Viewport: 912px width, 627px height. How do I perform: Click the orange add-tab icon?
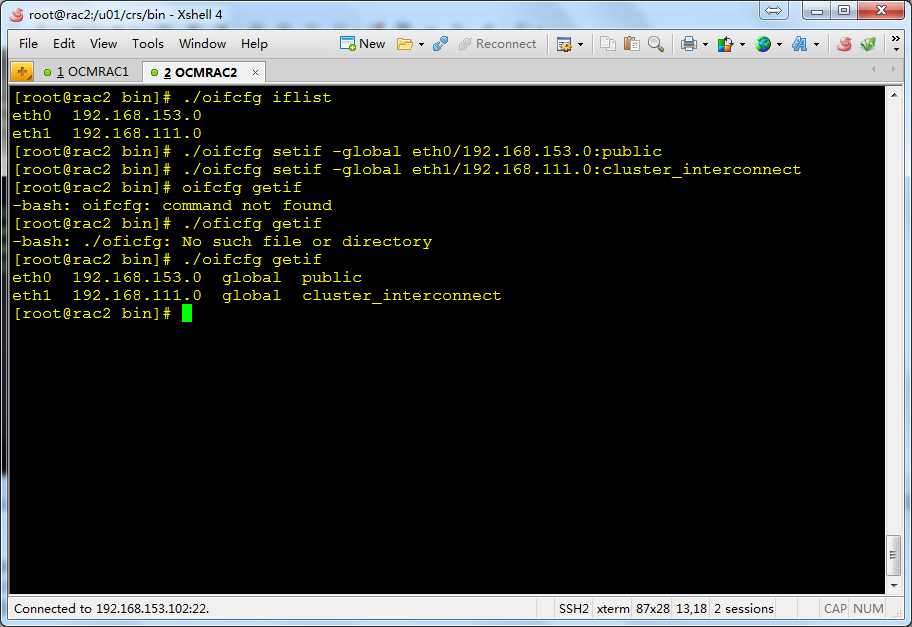click(x=22, y=72)
